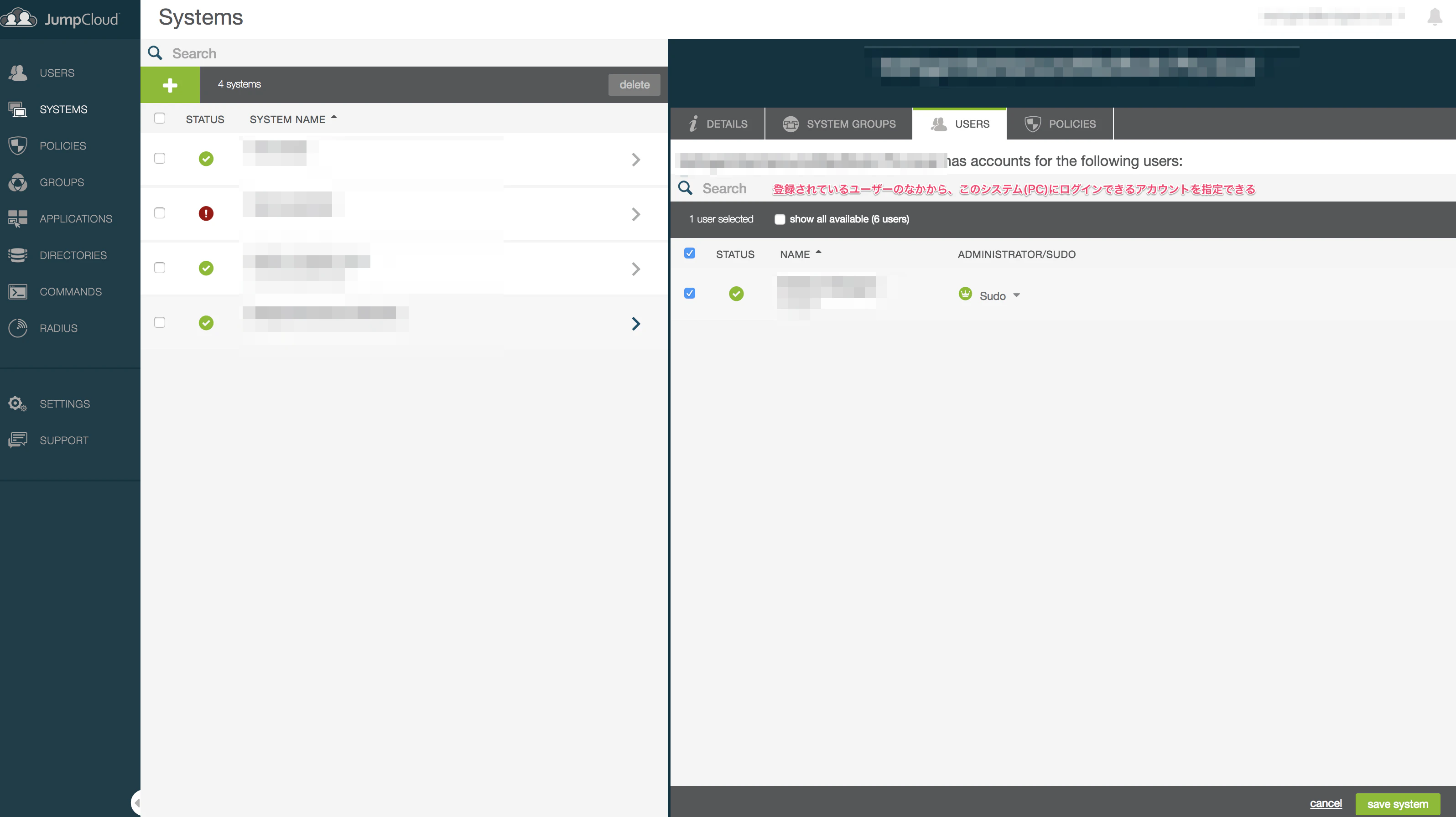
Task: Click the notifications bell icon
Action: (1435, 16)
